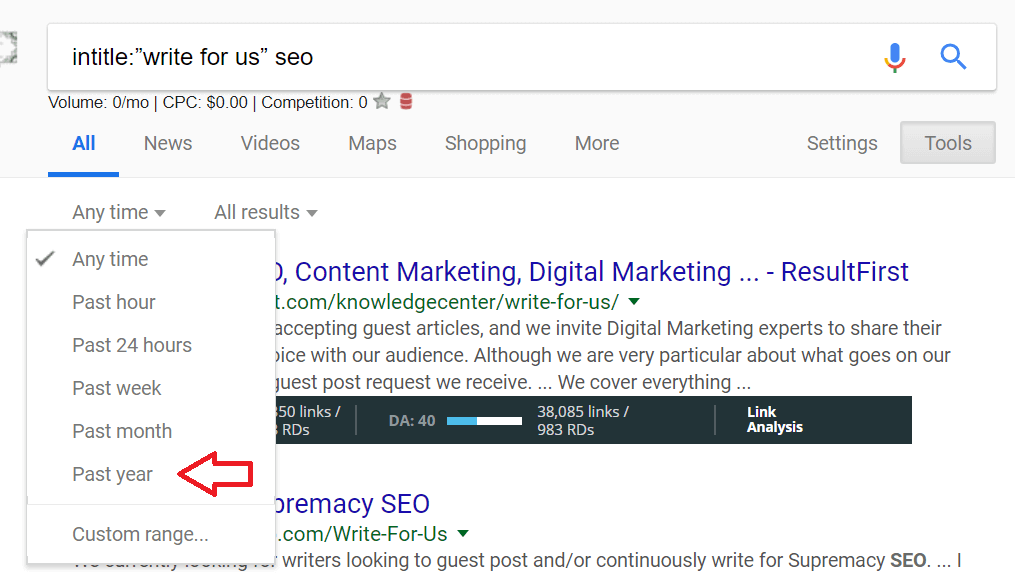Toggle the checkmarked 'Any time' option
The height and width of the screenshot is (579, 1015).
[x=109, y=259]
